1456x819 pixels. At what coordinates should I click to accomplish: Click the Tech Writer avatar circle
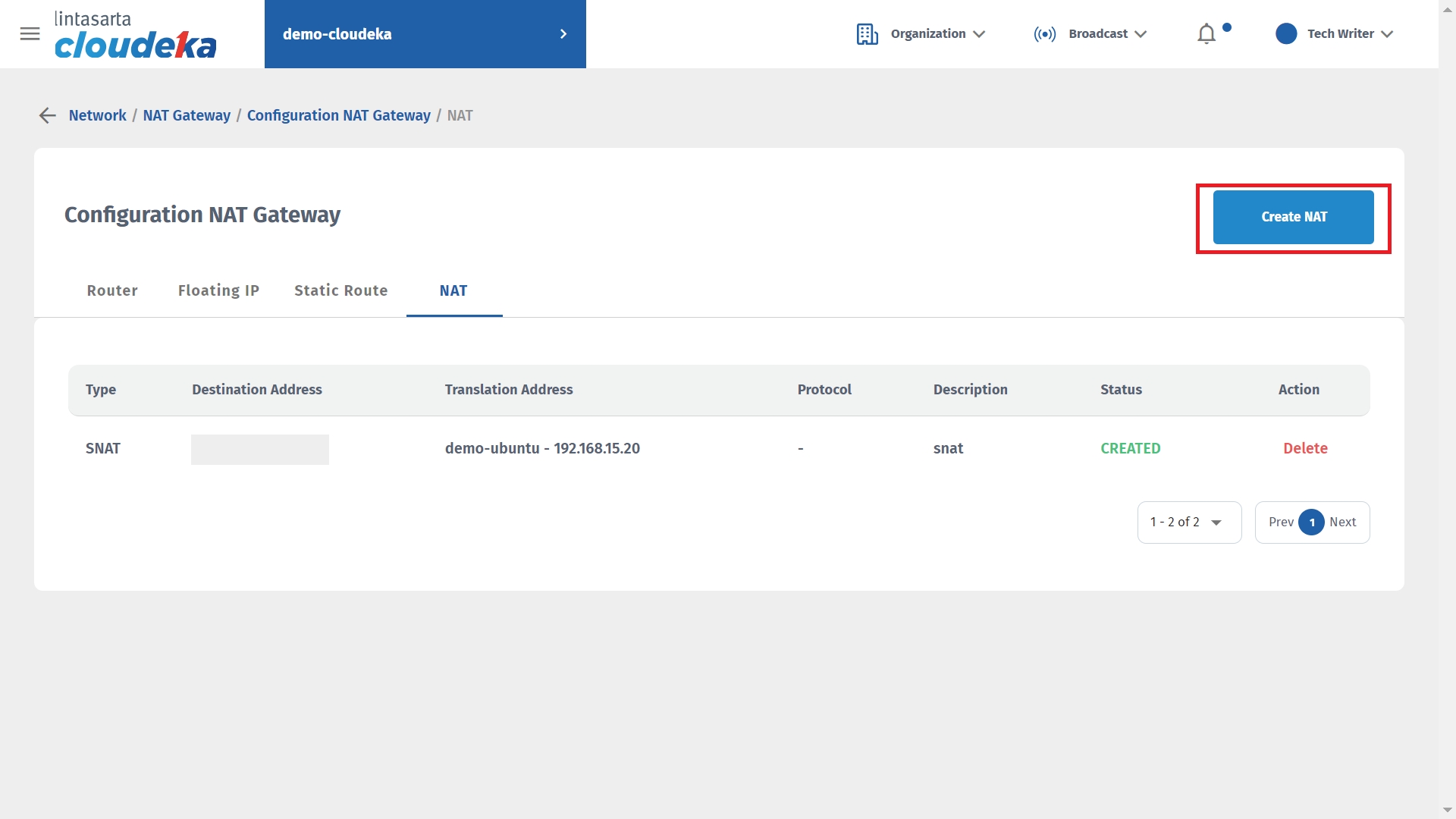click(x=1286, y=34)
